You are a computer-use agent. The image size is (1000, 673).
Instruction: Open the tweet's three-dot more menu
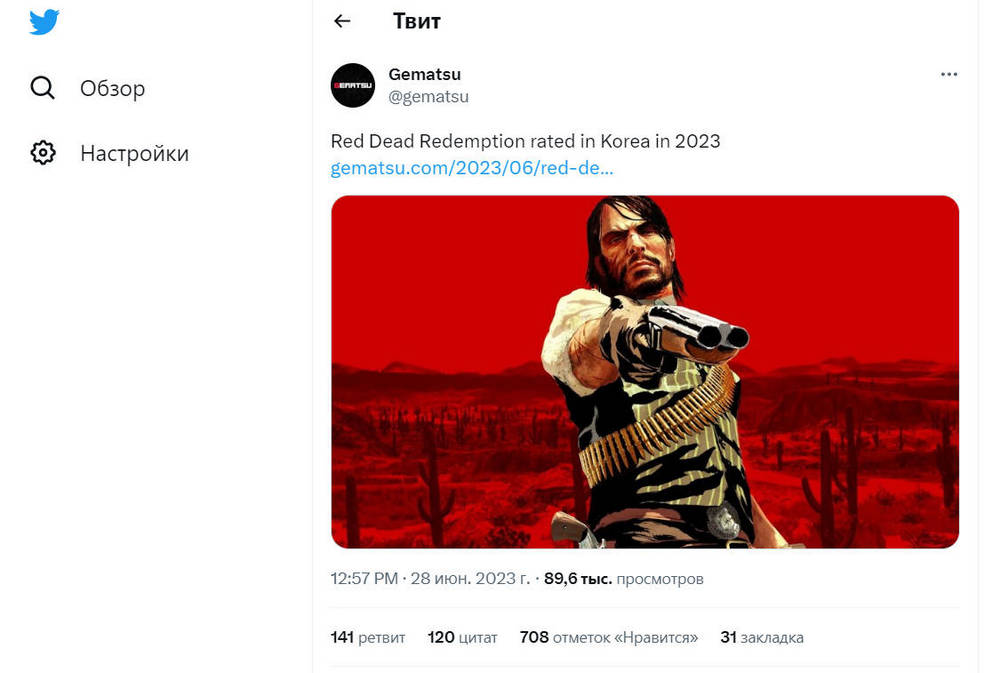tap(949, 74)
